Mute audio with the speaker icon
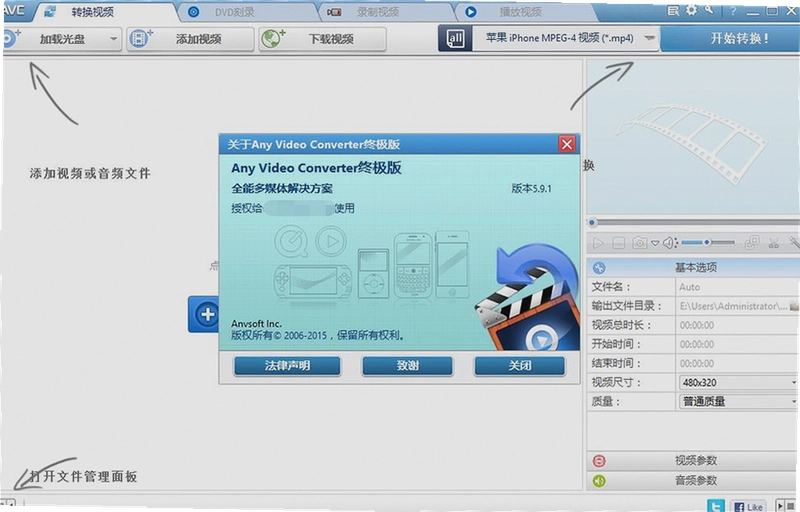The width and height of the screenshot is (800, 512). coord(669,243)
